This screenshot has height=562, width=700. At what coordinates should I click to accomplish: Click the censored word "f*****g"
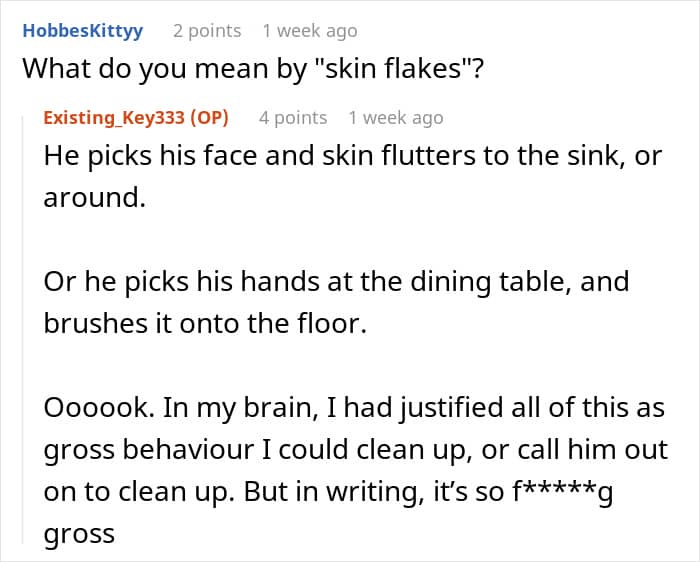[x=562, y=492]
